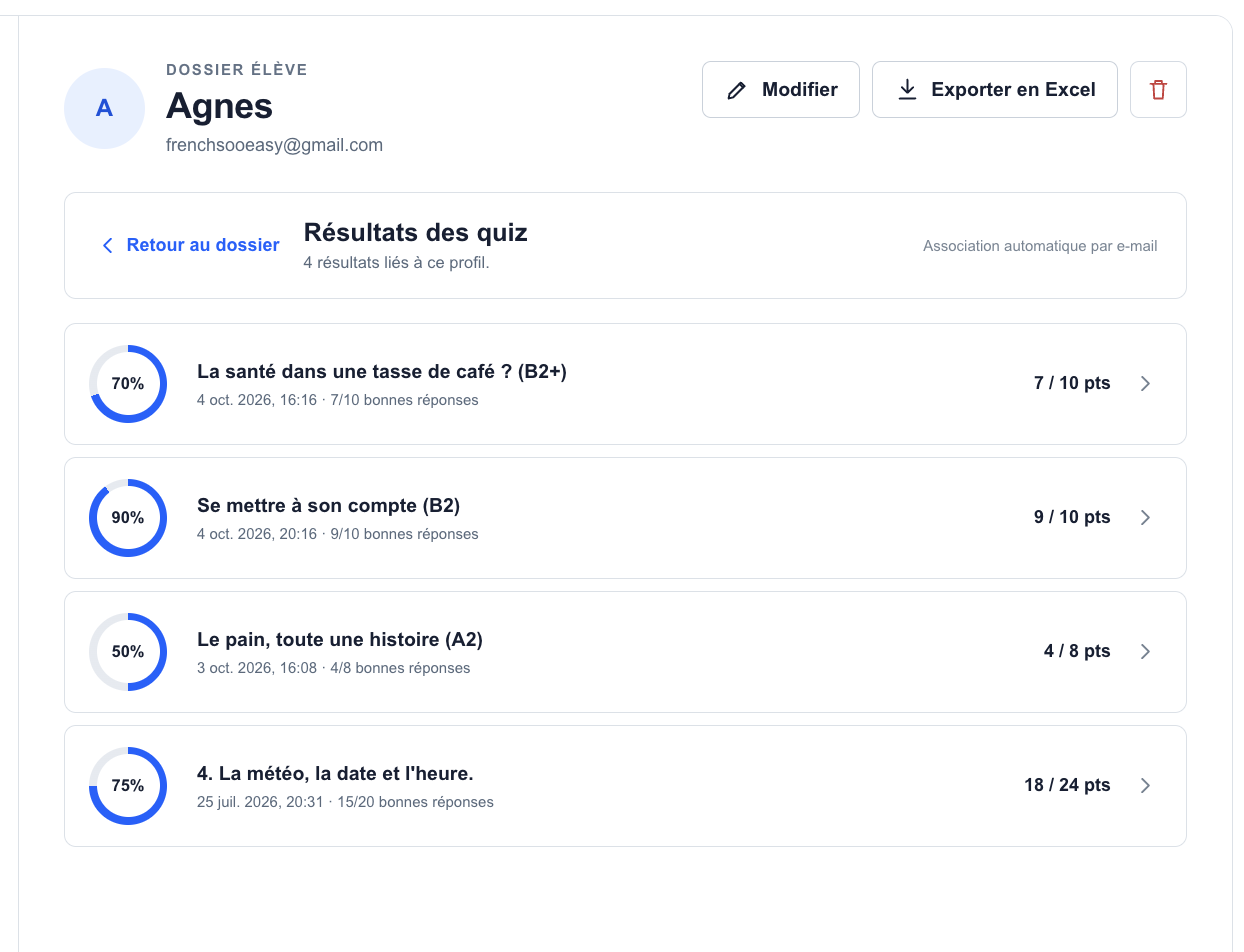Click Association automatique par e-mail text
The image size is (1244, 952).
(1040, 246)
